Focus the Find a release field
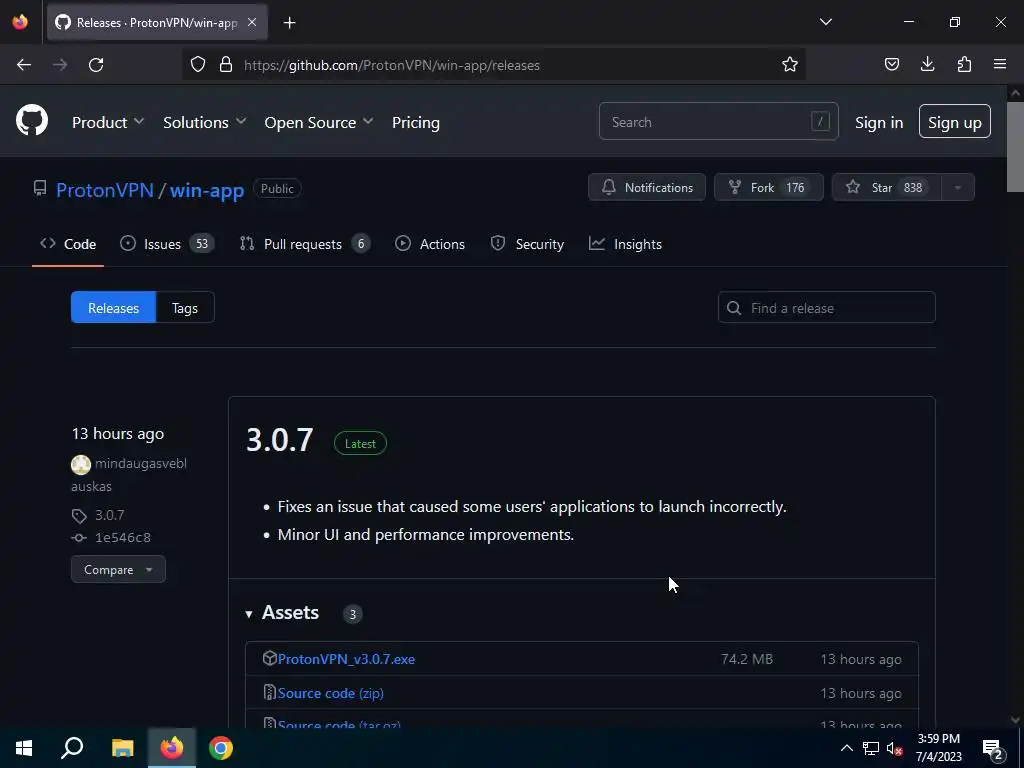This screenshot has height=768, width=1024. tap(826, 308)
